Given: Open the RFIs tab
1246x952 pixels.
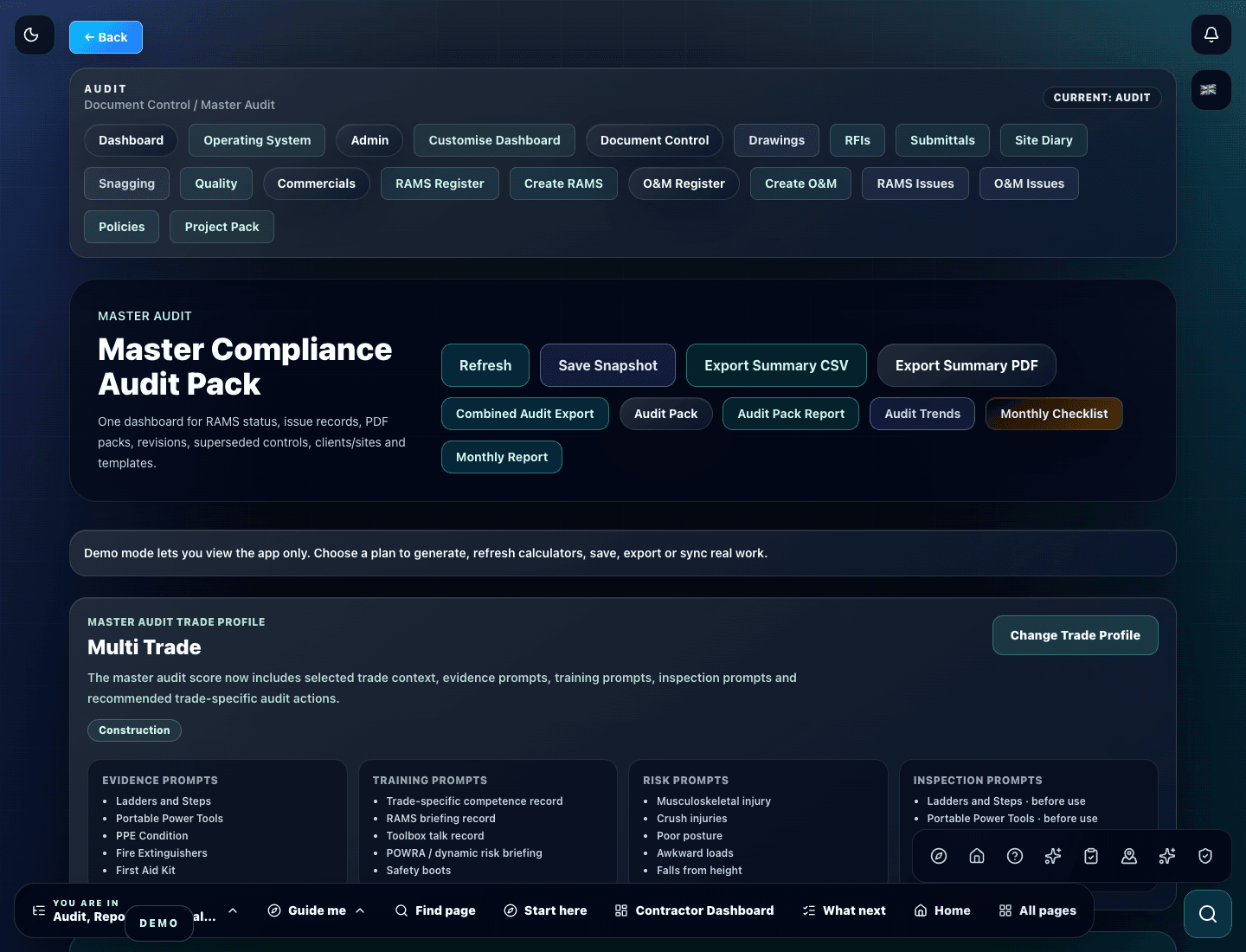Looking at the screenshot, I should click(857, 140).
